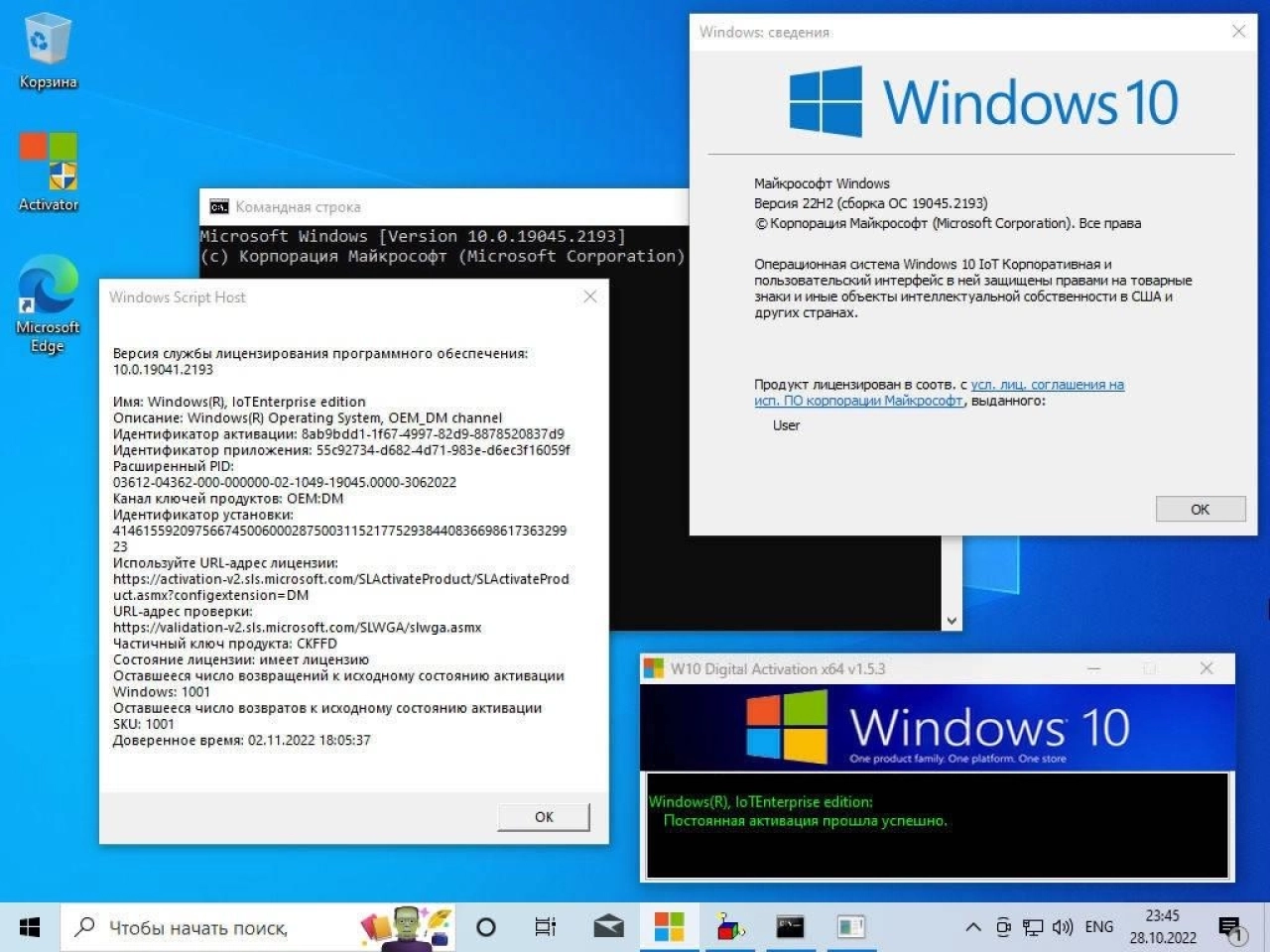Click the Командная строка title bar text

(x=298, y=207)
